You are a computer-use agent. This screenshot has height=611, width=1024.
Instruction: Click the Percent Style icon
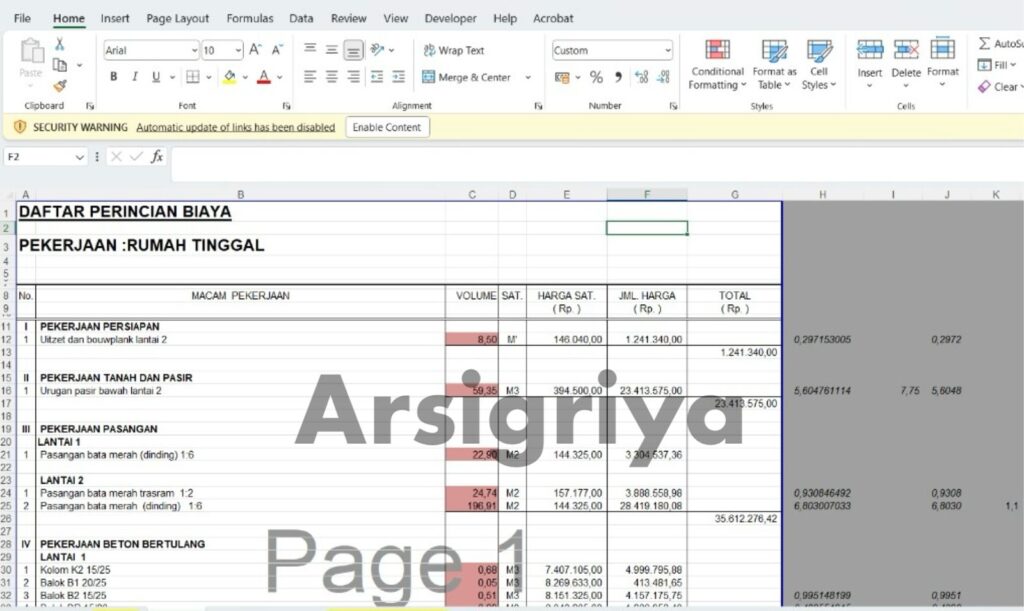pos(596,77)
